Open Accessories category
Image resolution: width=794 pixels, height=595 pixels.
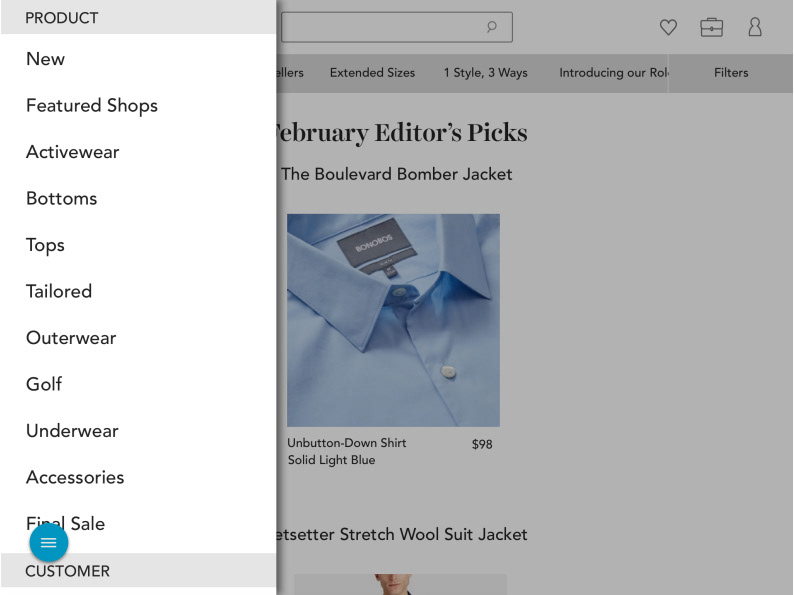tap(75, 478)
